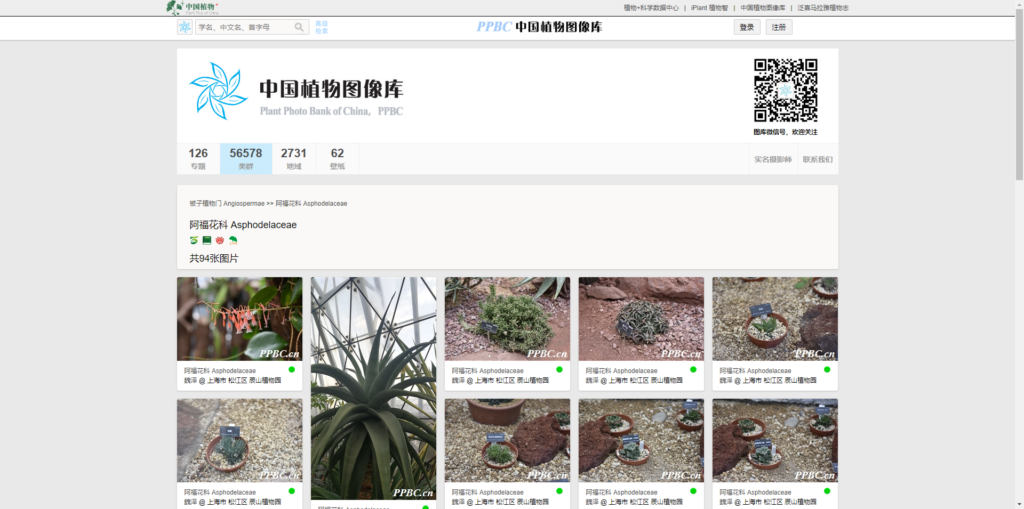Click the blue pinwheel icon beside search box
This screenshot has width=1024, height=509.
[x=185, y=27]
